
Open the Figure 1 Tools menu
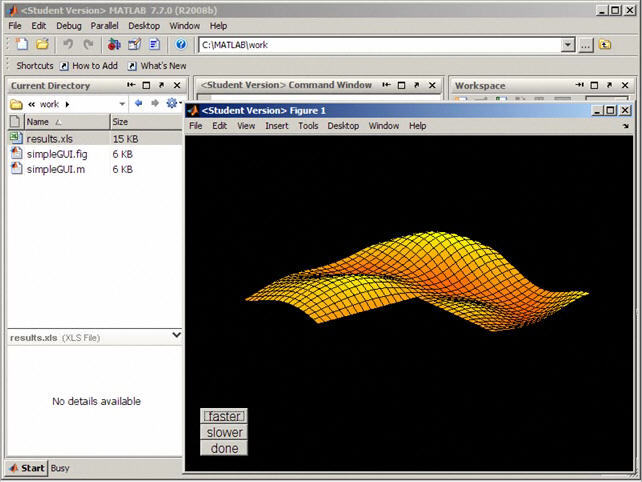coord(308,126)
